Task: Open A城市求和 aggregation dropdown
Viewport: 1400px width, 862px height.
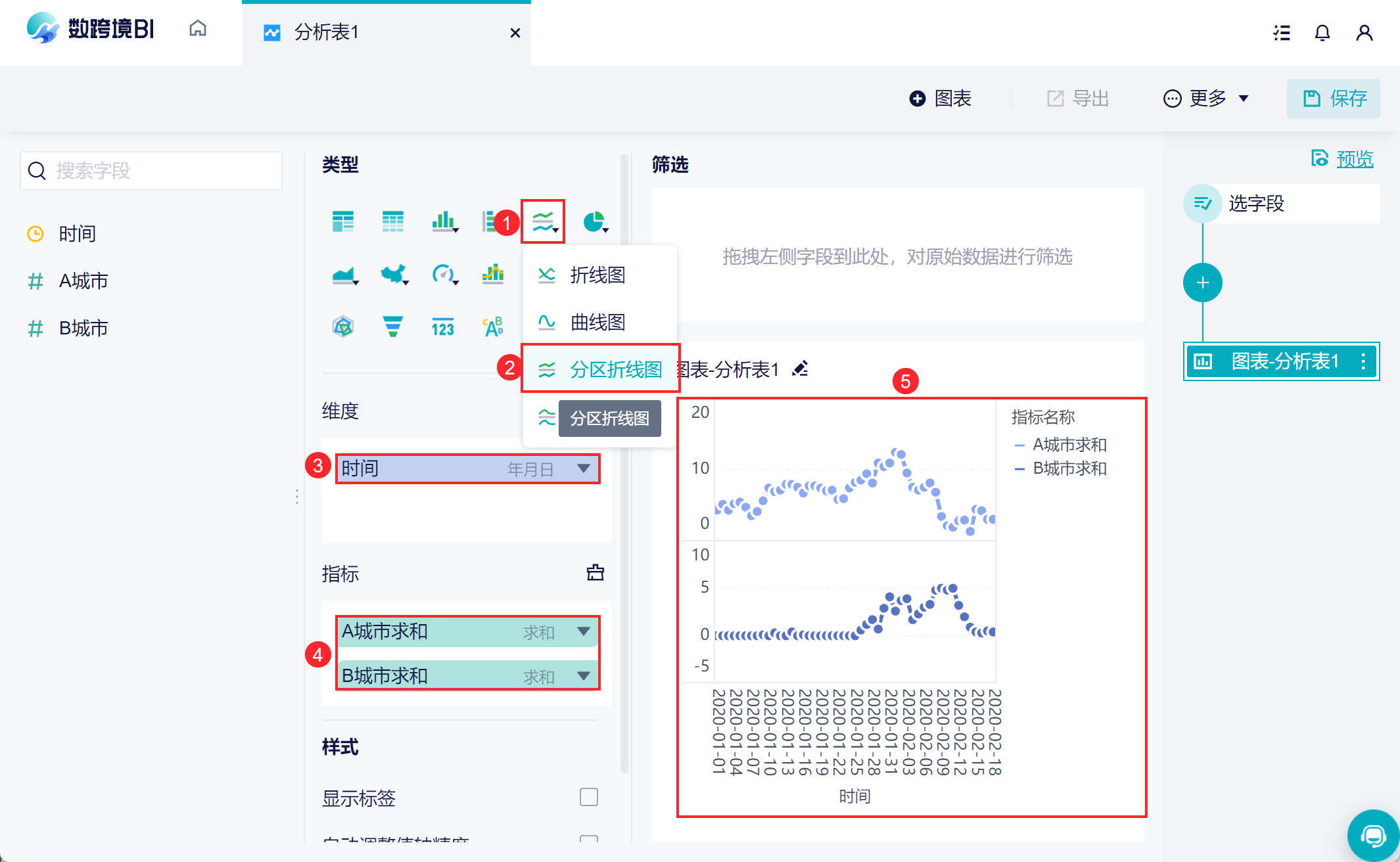Action: (x=583, y=631)
